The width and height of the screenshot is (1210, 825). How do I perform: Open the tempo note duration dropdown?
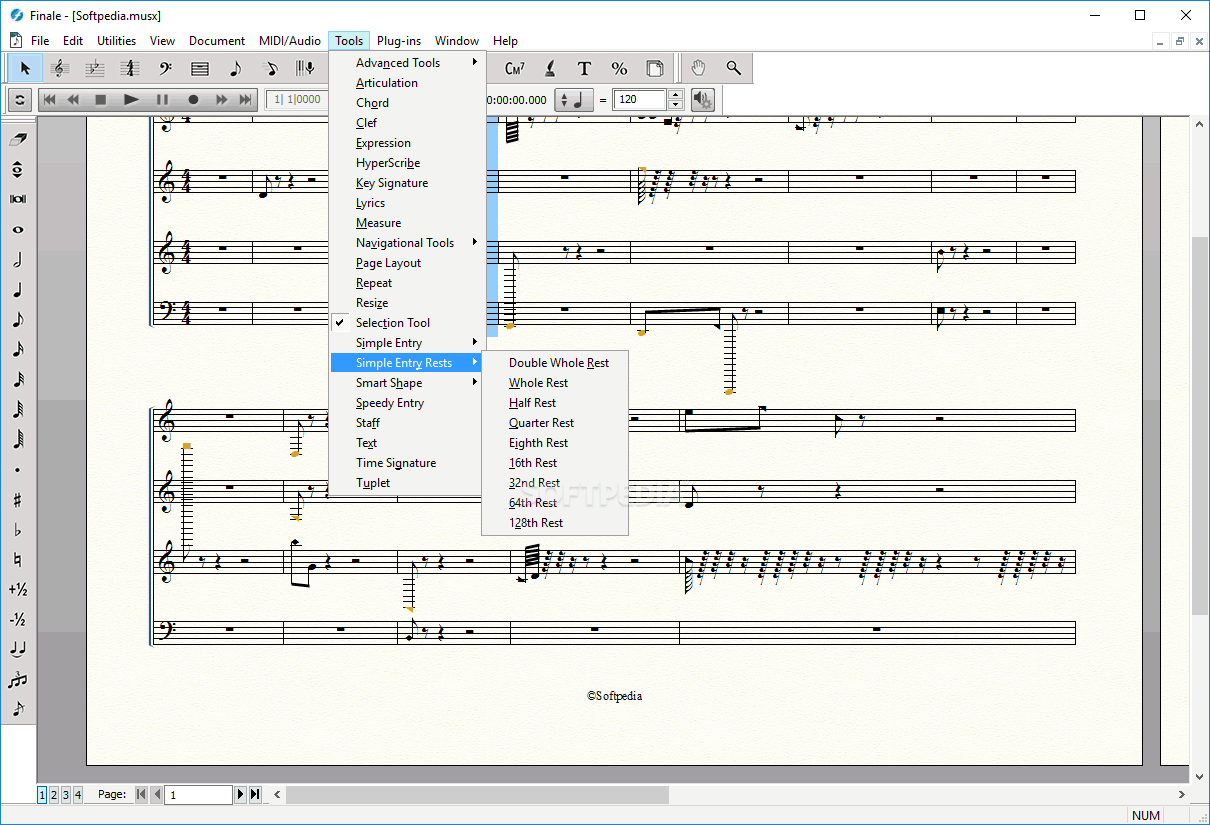tap(574, 100)
